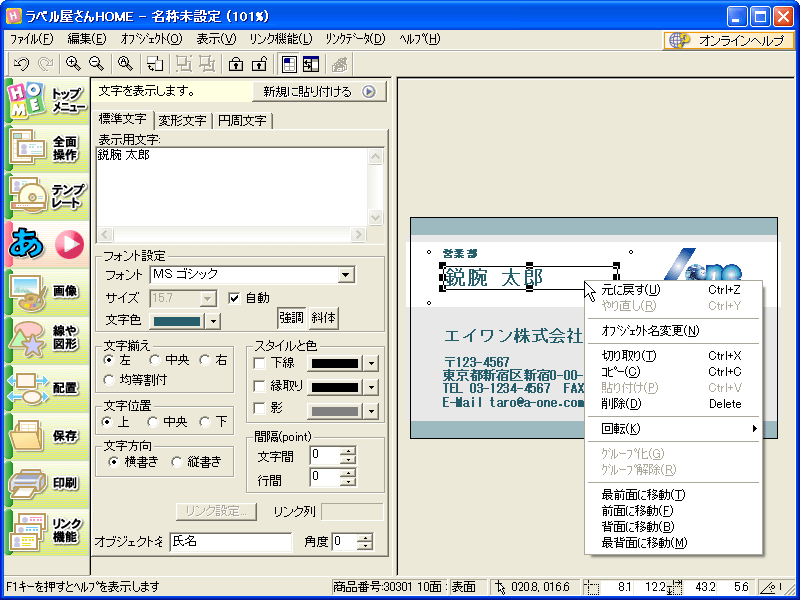Select 縦書き text direction
The height and width of the screenshot is (600, 800).
tap(177, 462)
